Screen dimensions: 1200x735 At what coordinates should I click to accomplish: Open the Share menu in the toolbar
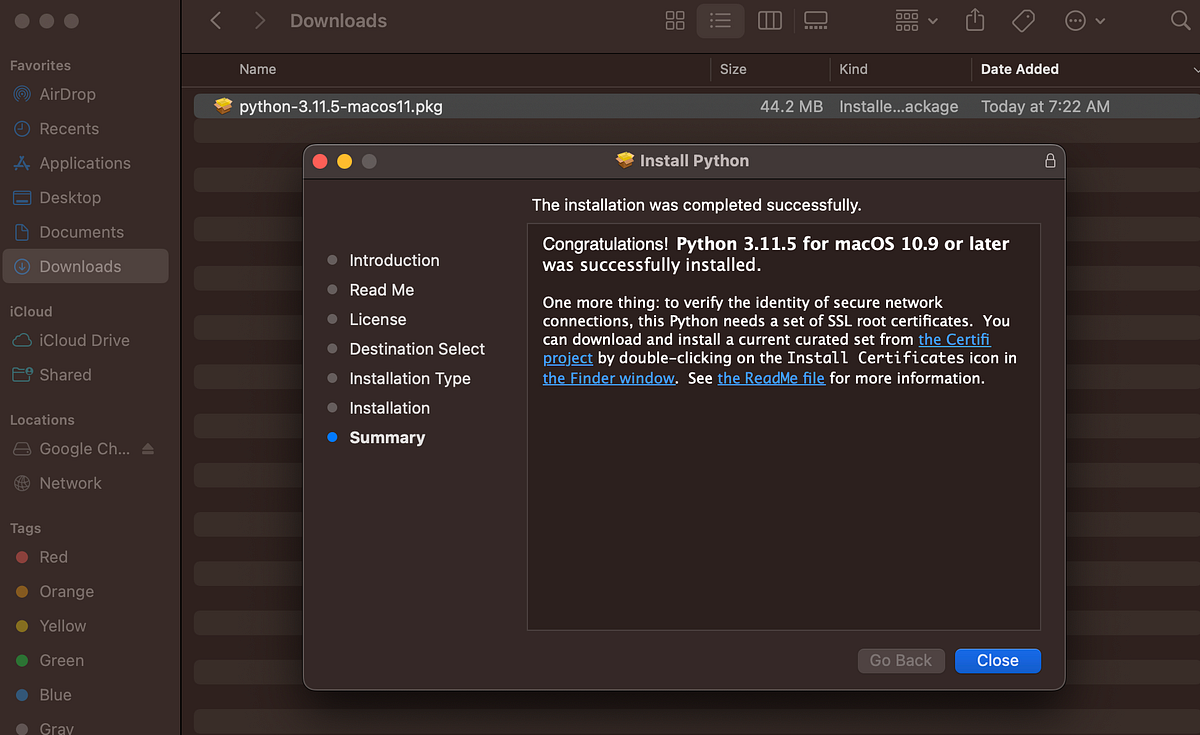(975, 20)
